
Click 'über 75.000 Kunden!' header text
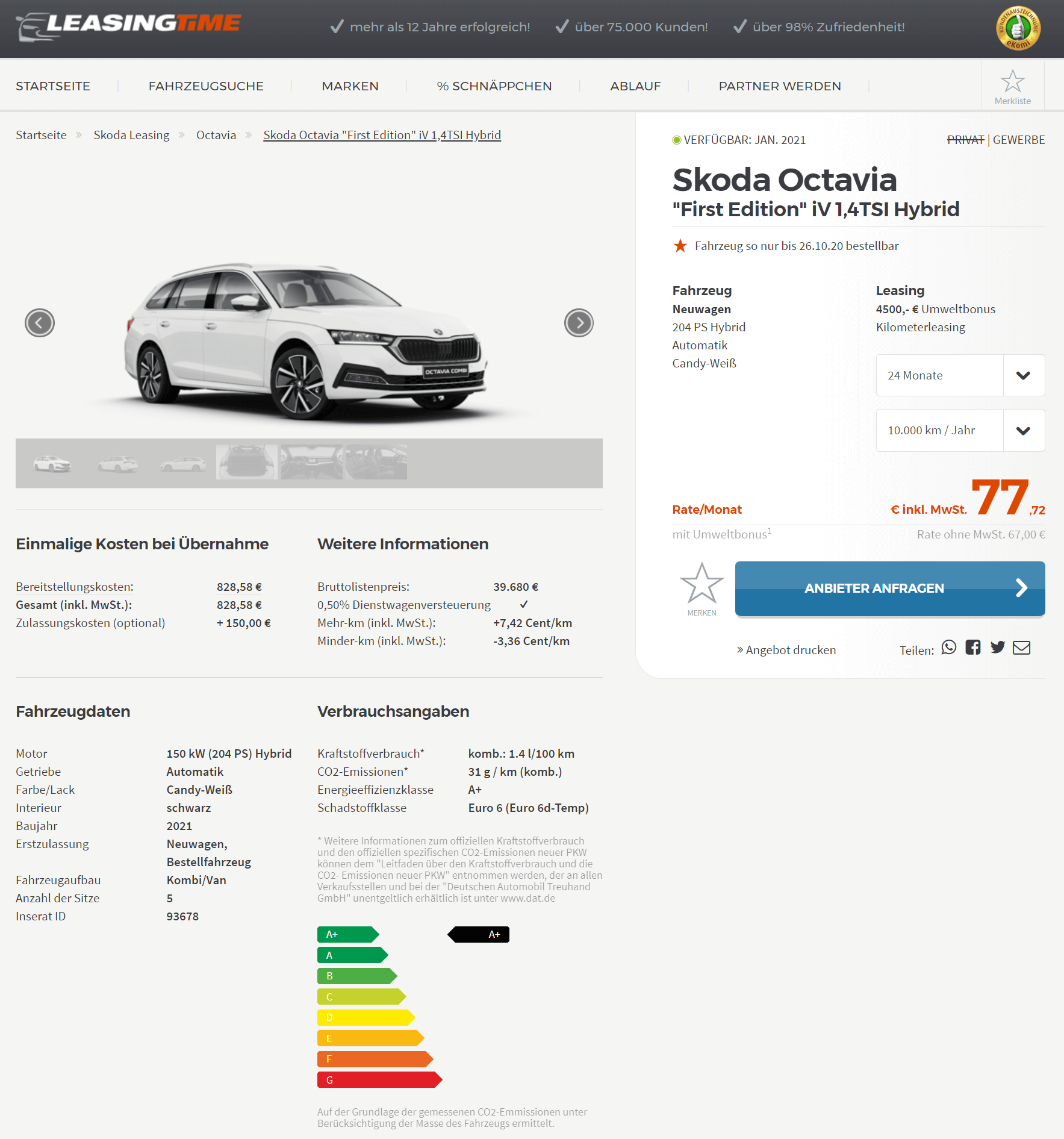[x=641, y=27]
